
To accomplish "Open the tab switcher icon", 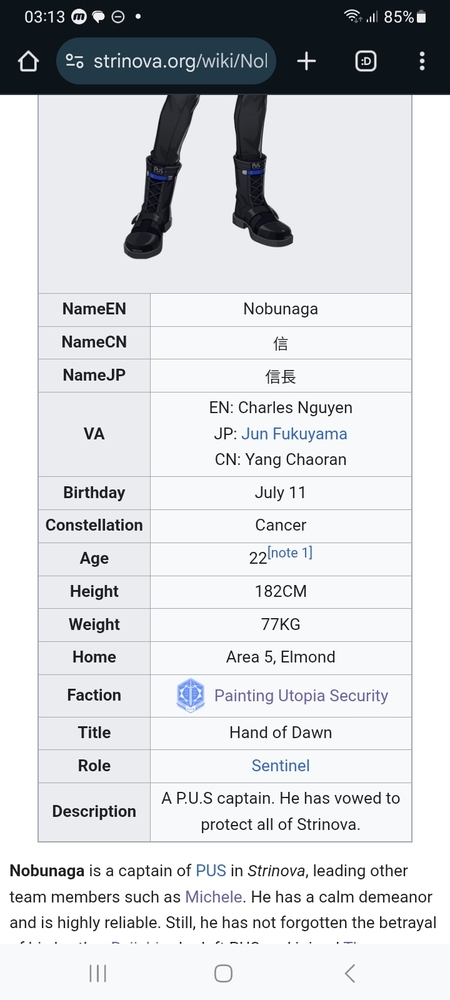I will [x=365, y=61].
